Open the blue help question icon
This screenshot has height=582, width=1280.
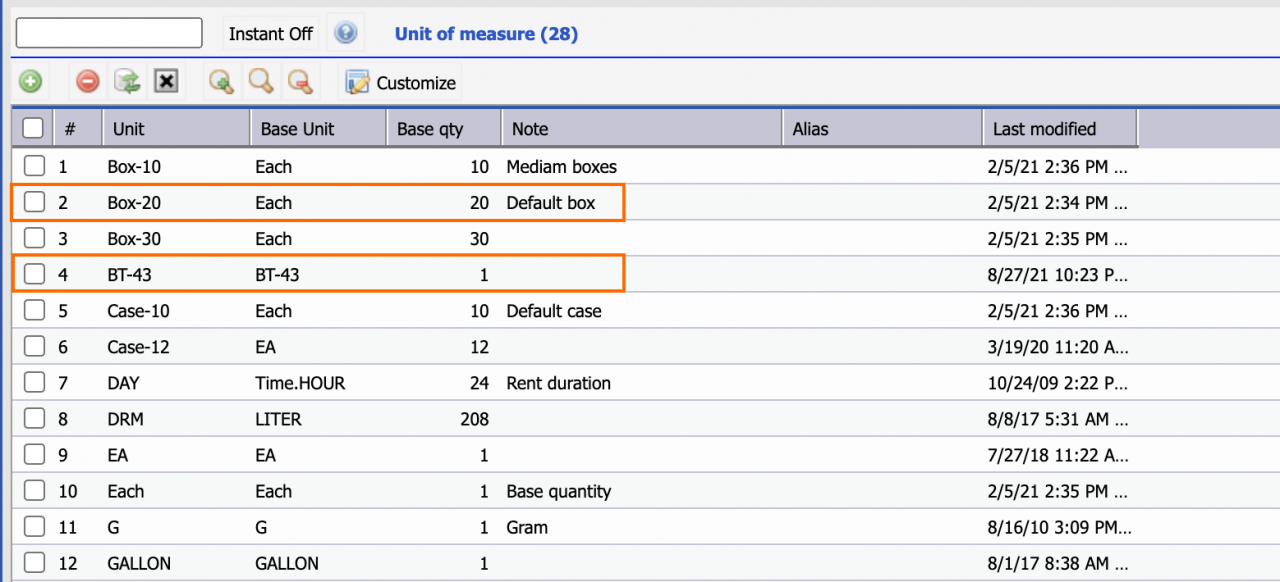[x=346, y=33]
